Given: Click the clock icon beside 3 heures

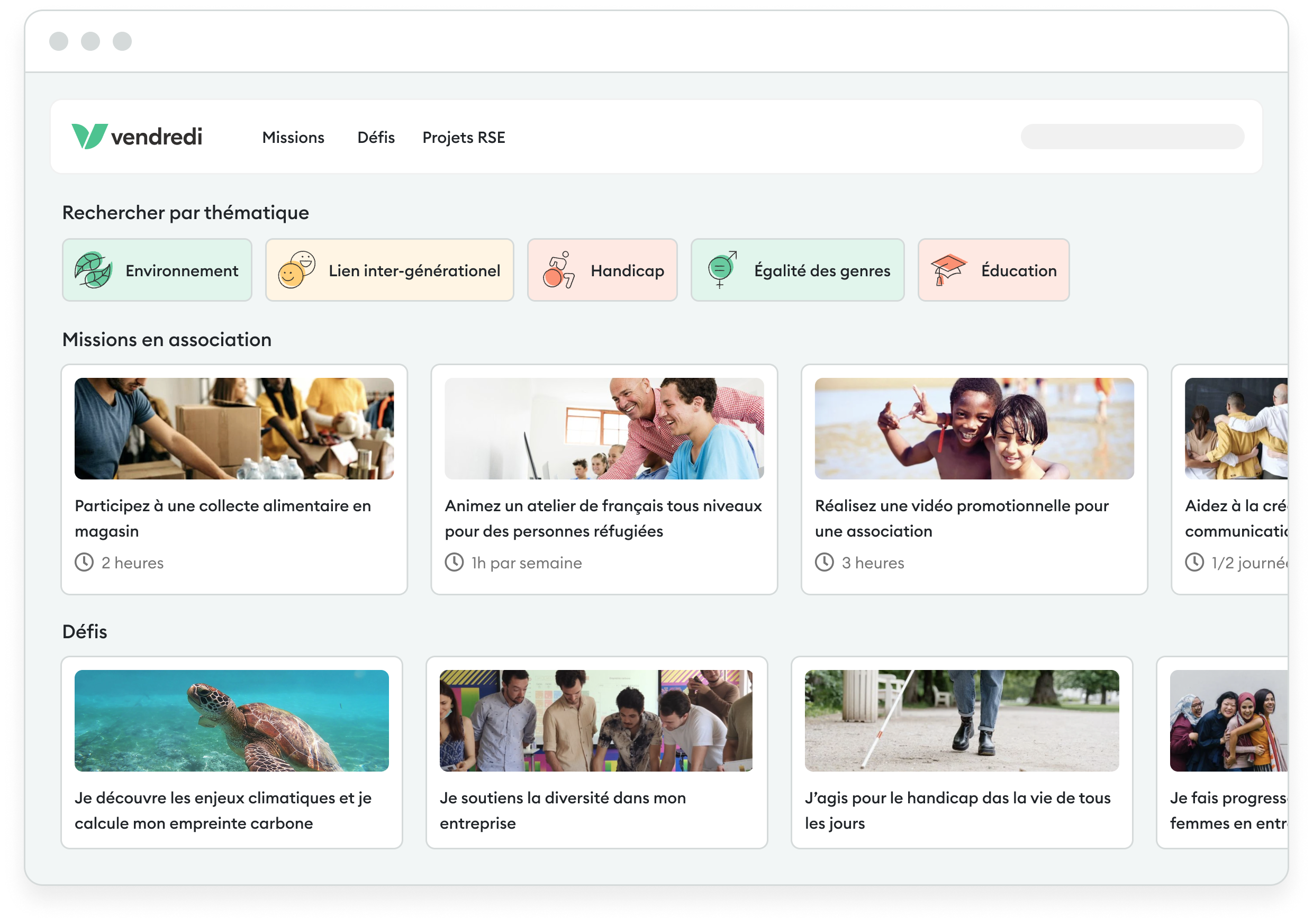Looking at the screenshot, I should click(x=825, y=563).
